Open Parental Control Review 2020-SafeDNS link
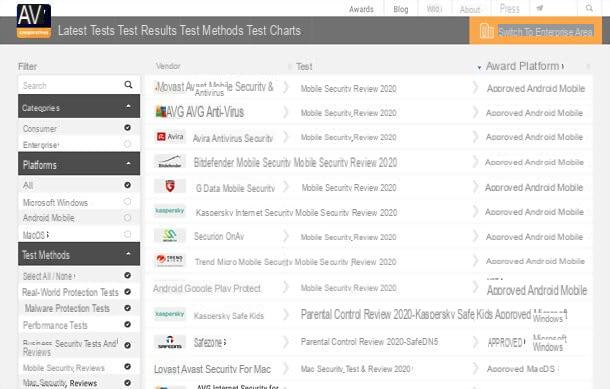This screenshot has width=610, height=389. (x=369, y=342)
